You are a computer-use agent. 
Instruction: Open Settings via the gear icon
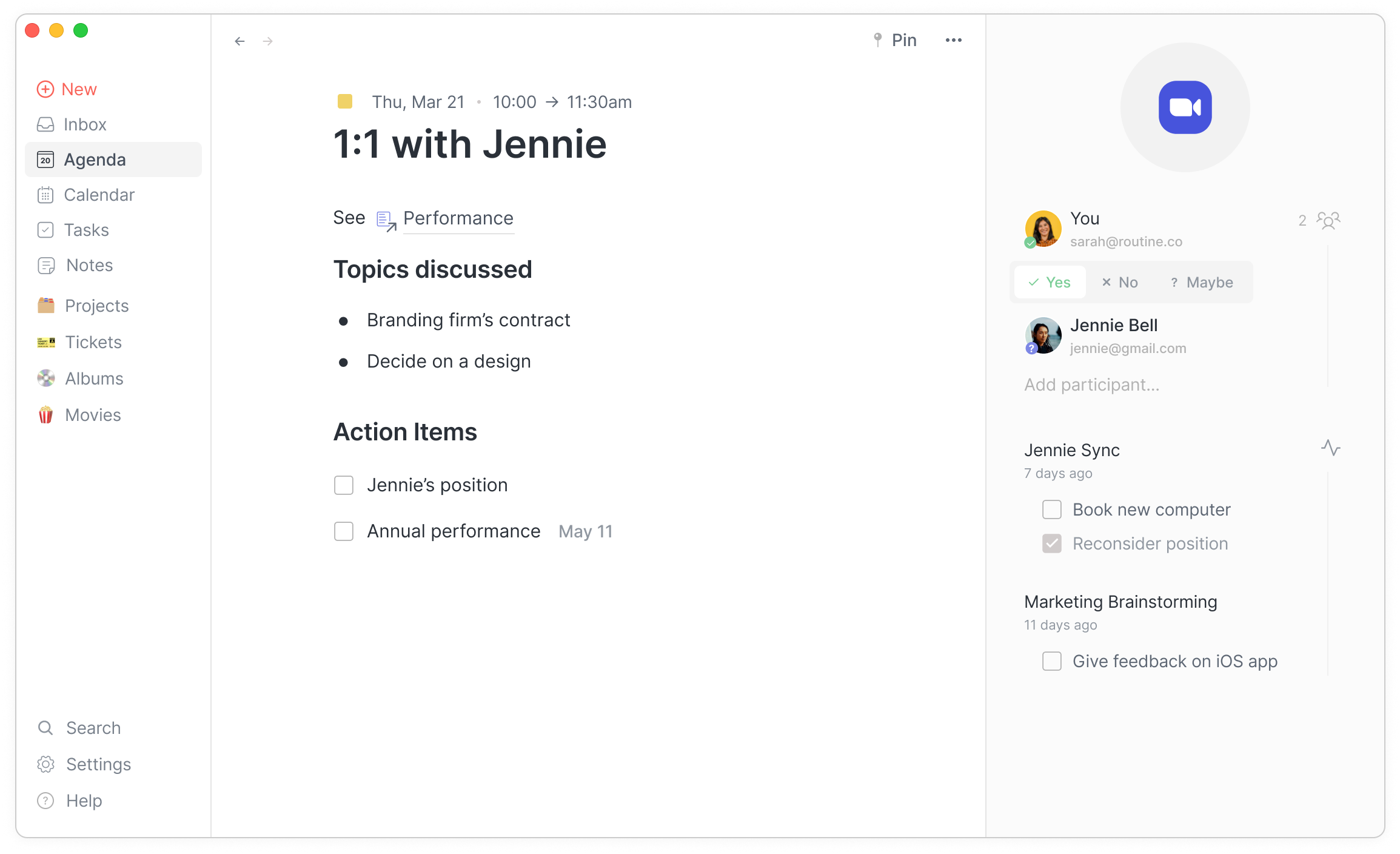click(45, 764)
